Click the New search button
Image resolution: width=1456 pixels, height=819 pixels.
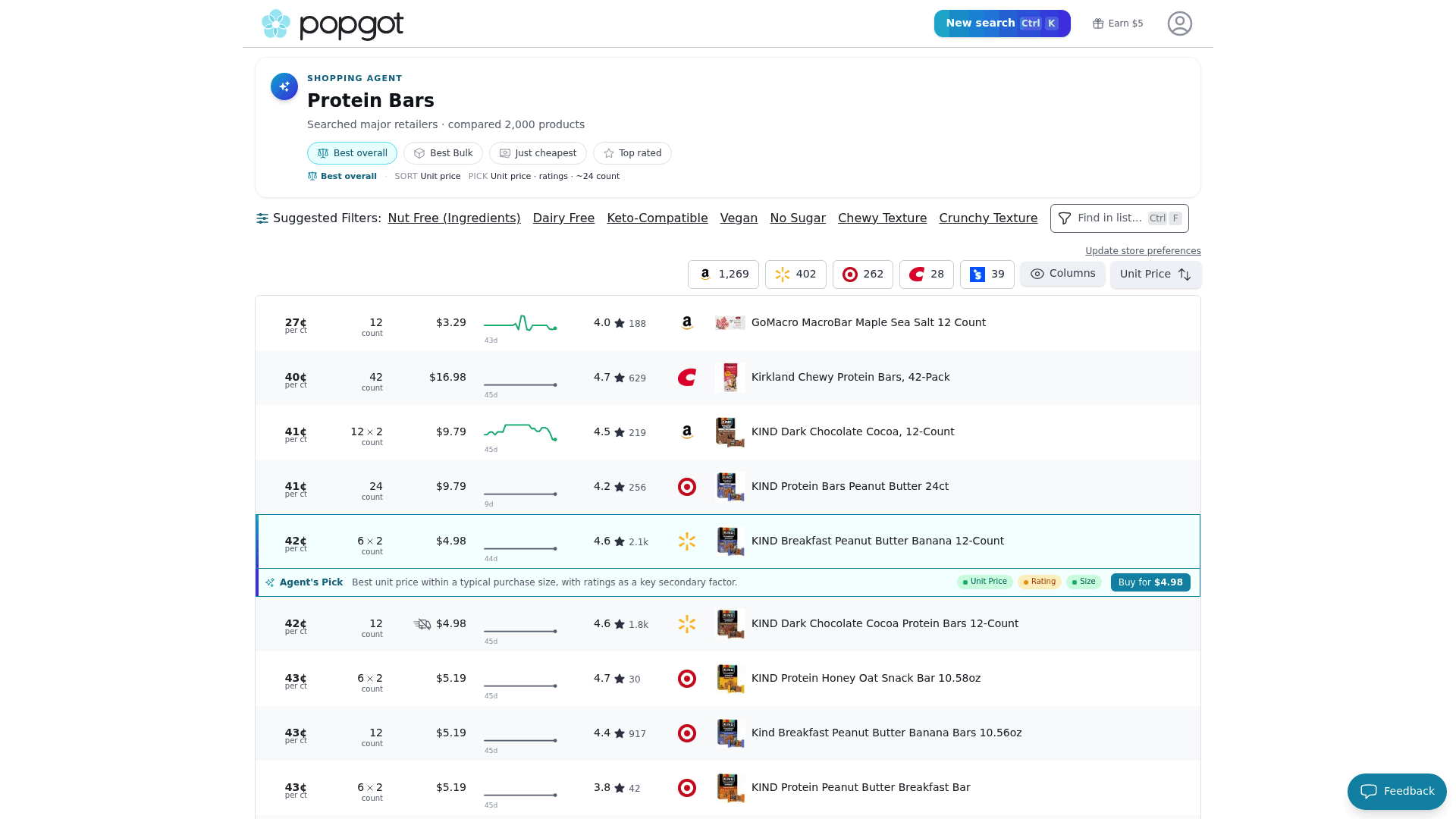coord(1003,24)
